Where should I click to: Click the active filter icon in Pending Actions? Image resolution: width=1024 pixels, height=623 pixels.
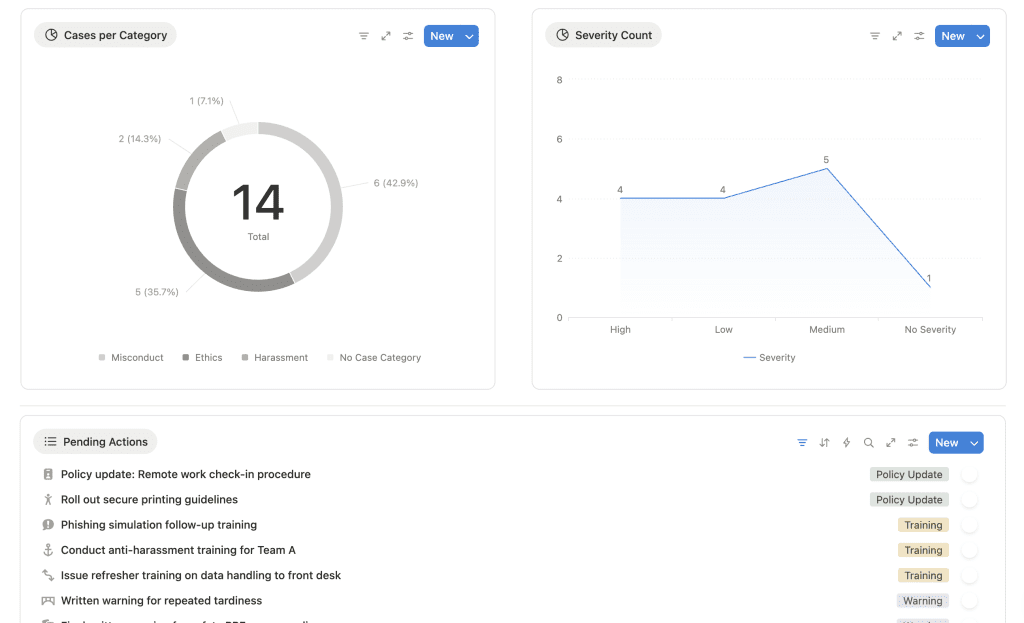[802, 443]
